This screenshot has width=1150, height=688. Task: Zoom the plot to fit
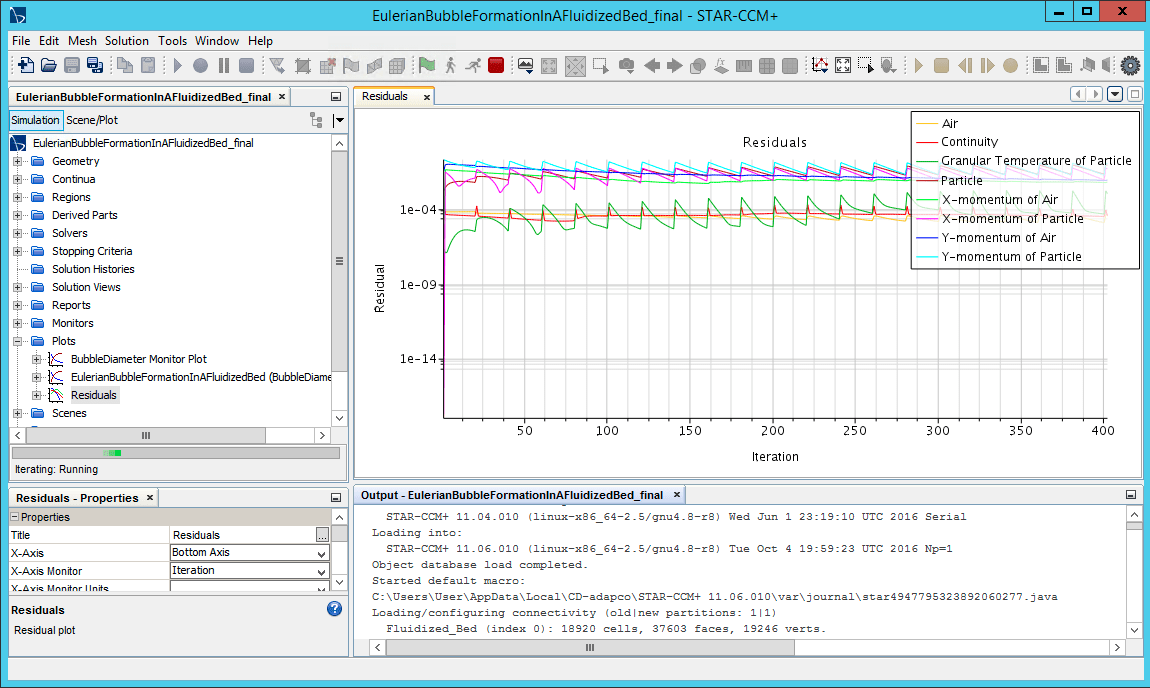[843, 66]
